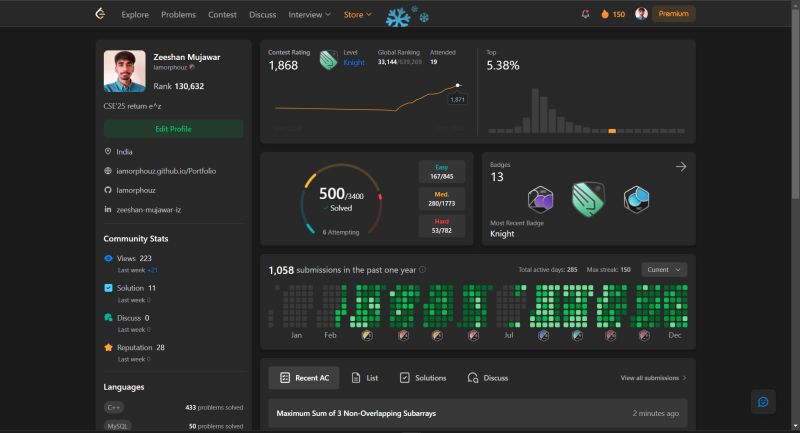
Task: Open the Contest nav item
Action: [x=222, y=15]
